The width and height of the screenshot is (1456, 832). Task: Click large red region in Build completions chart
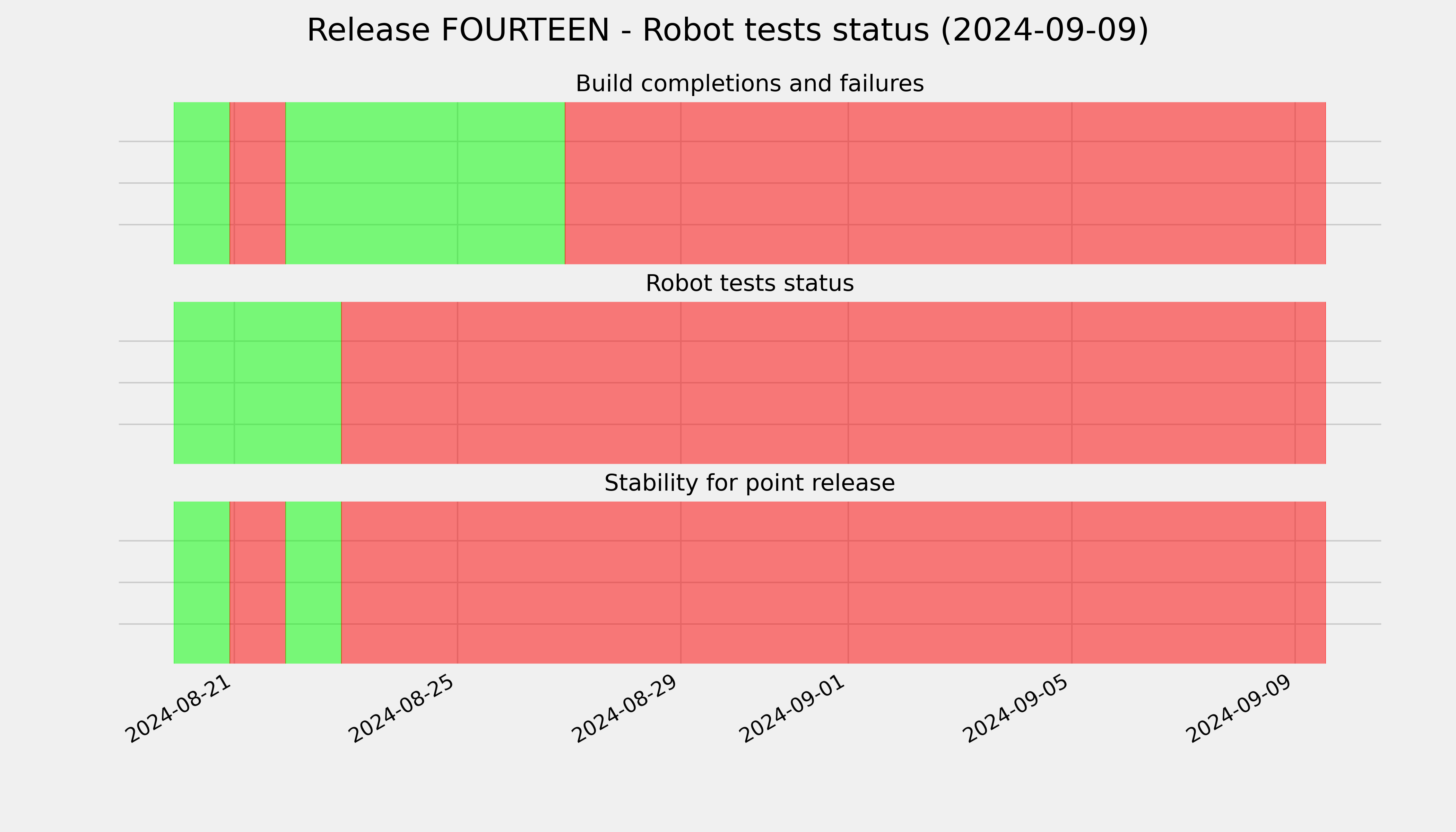click(945, 183)
